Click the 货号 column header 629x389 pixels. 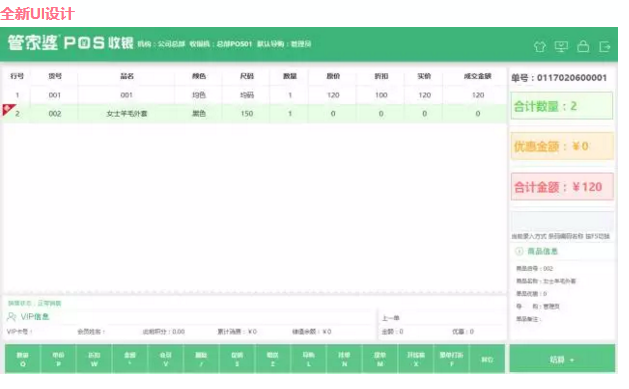[55, 76]
